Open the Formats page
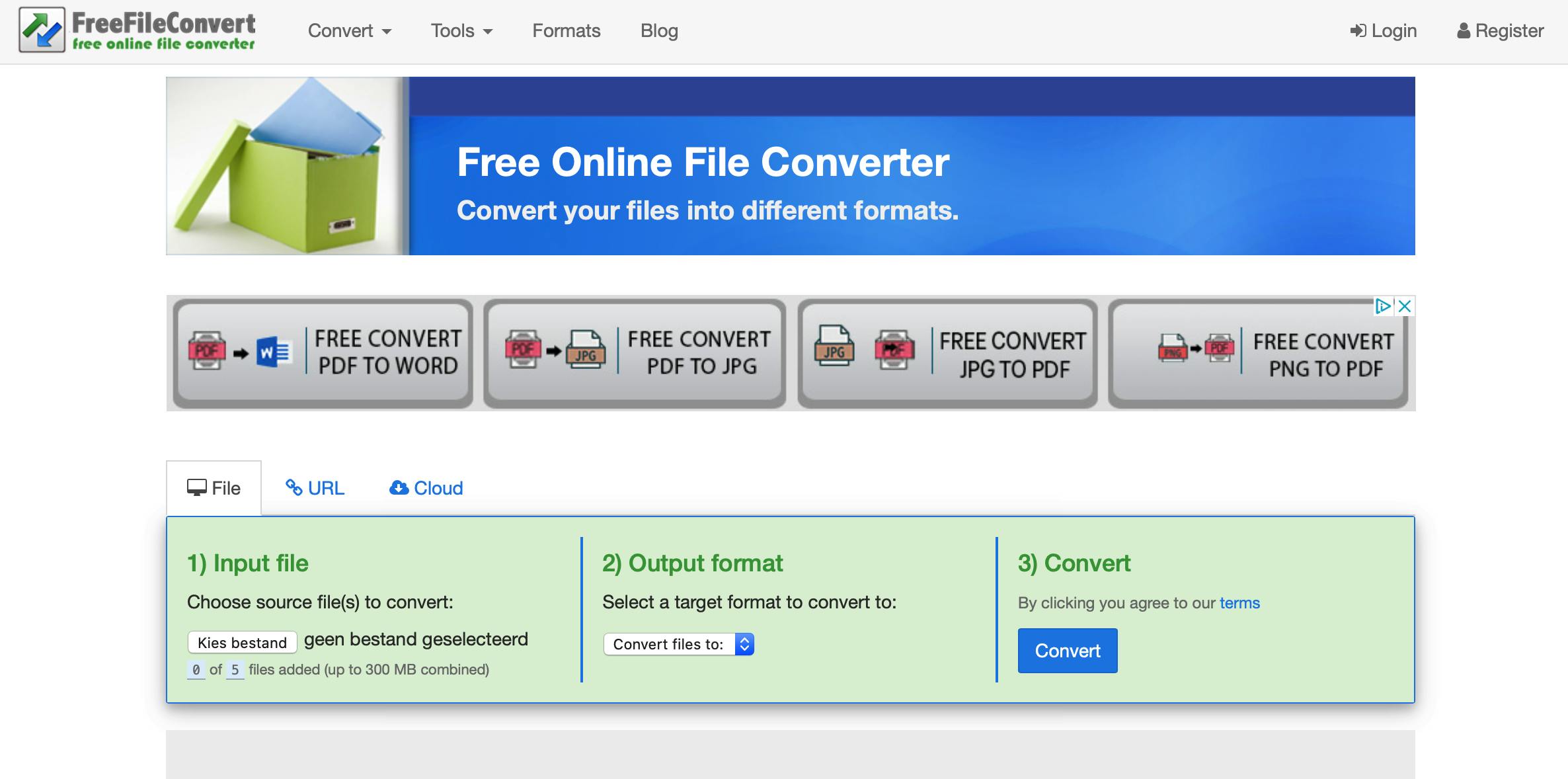Viewport: 1568px width, 779px height. click(566, 30)
